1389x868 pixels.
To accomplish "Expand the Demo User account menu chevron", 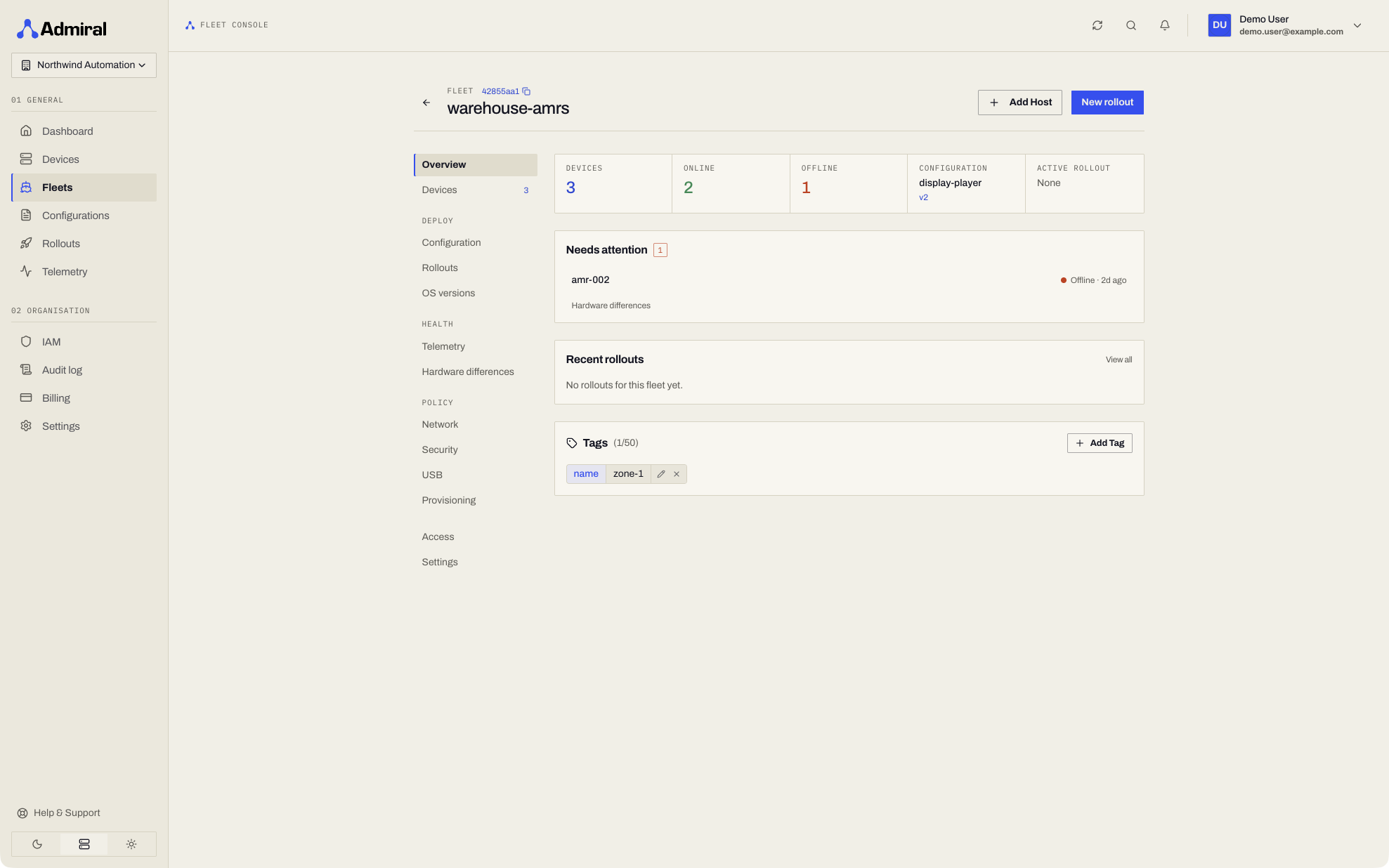I will [1357, 25].
